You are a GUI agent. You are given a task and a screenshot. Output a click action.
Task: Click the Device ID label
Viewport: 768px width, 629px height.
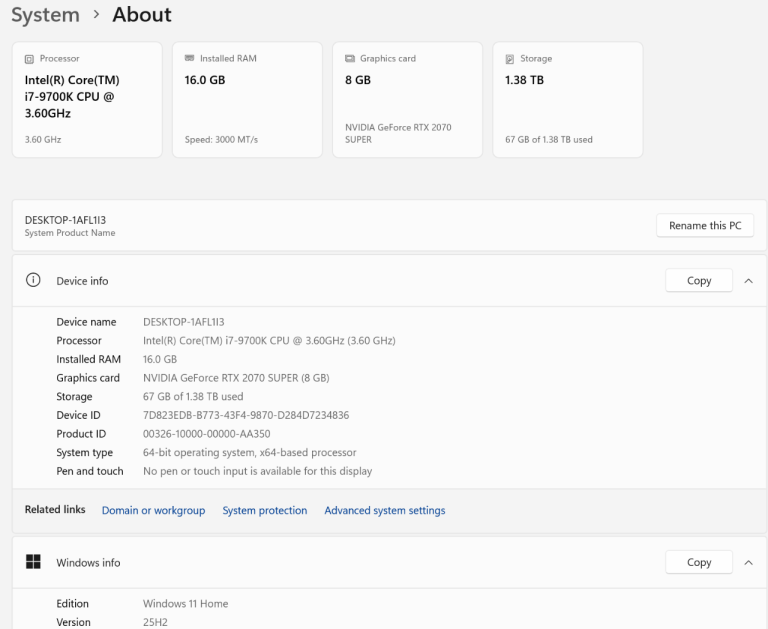(x=78, y=415)
